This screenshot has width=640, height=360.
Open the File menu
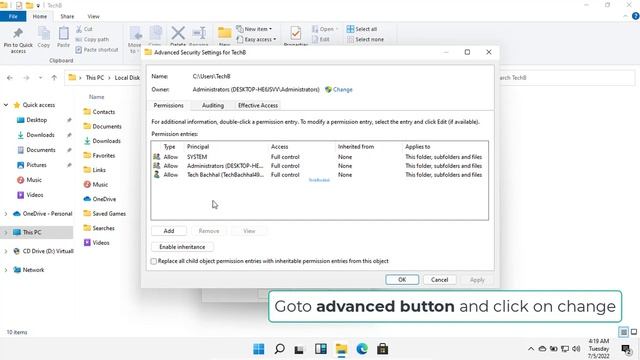pos(13,16)
